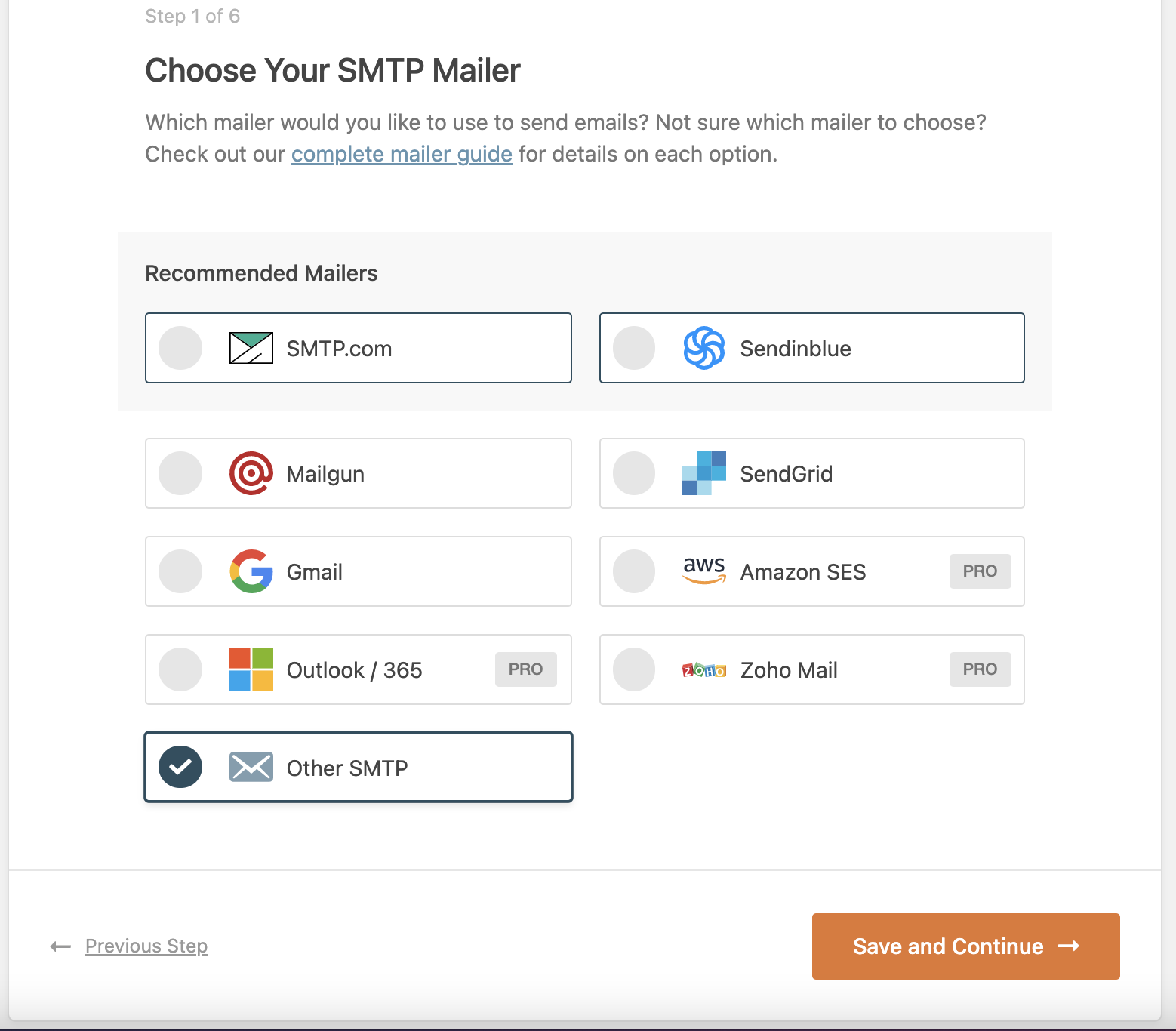Select the Sendinblue radio button
This screenshot has width=1176, height=1031.
(x=634, y=348)
